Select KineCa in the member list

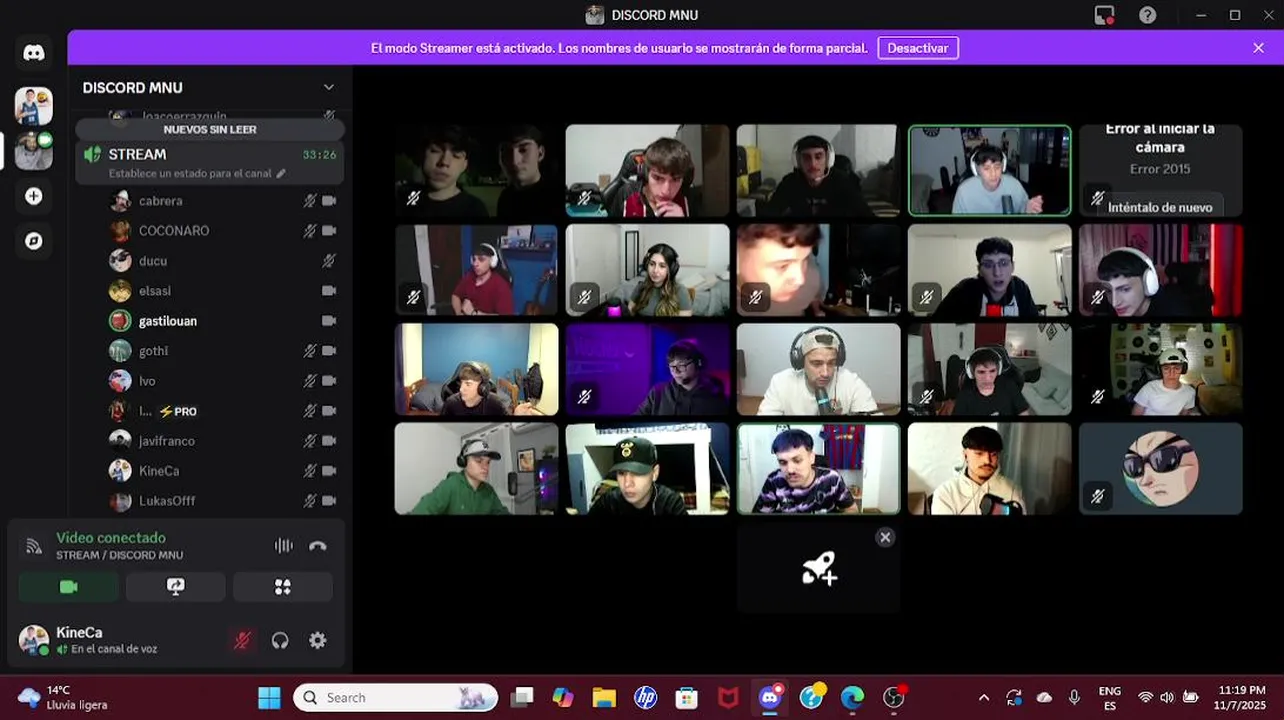coord(158,471)
